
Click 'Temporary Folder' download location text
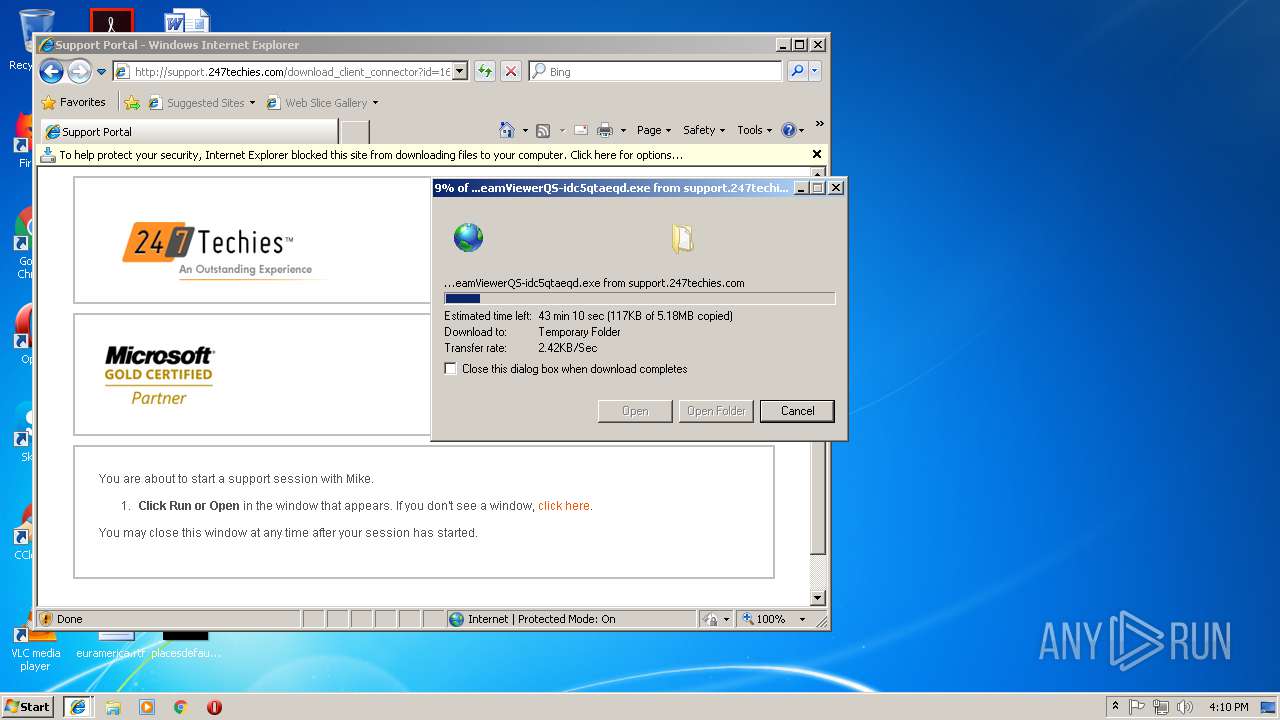tap(579, 332)
